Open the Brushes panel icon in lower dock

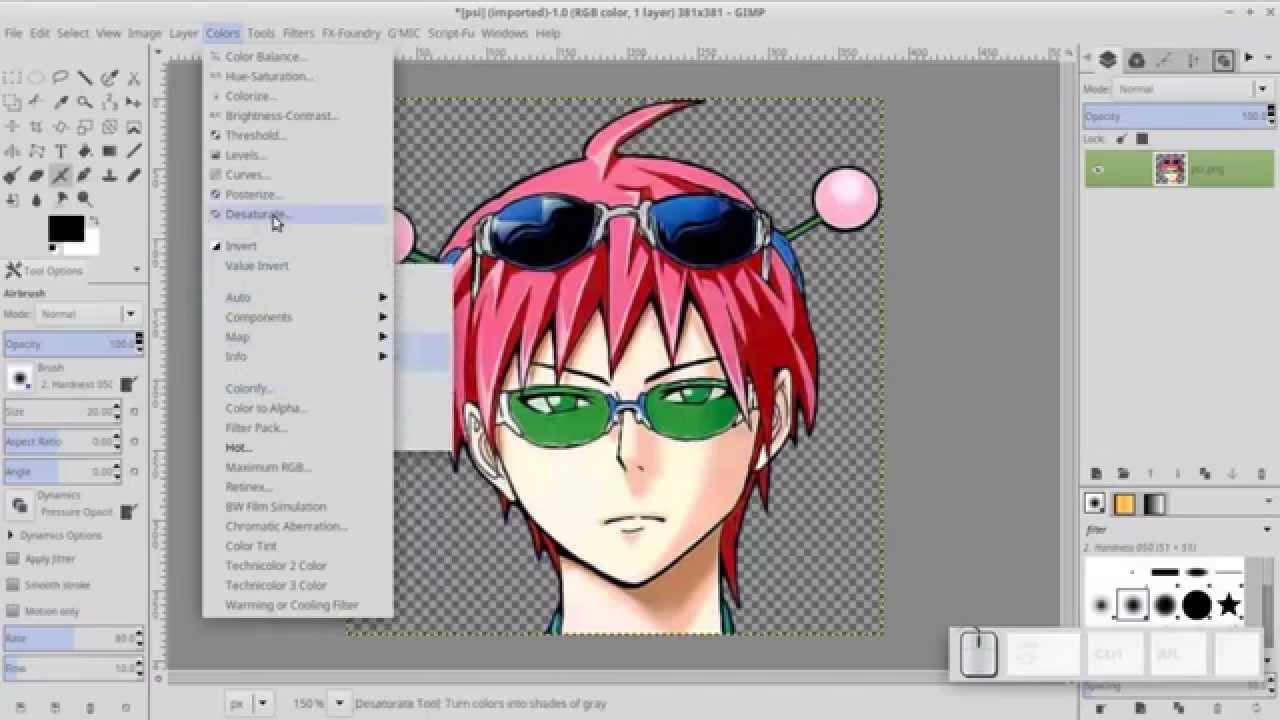[1096, 501]
